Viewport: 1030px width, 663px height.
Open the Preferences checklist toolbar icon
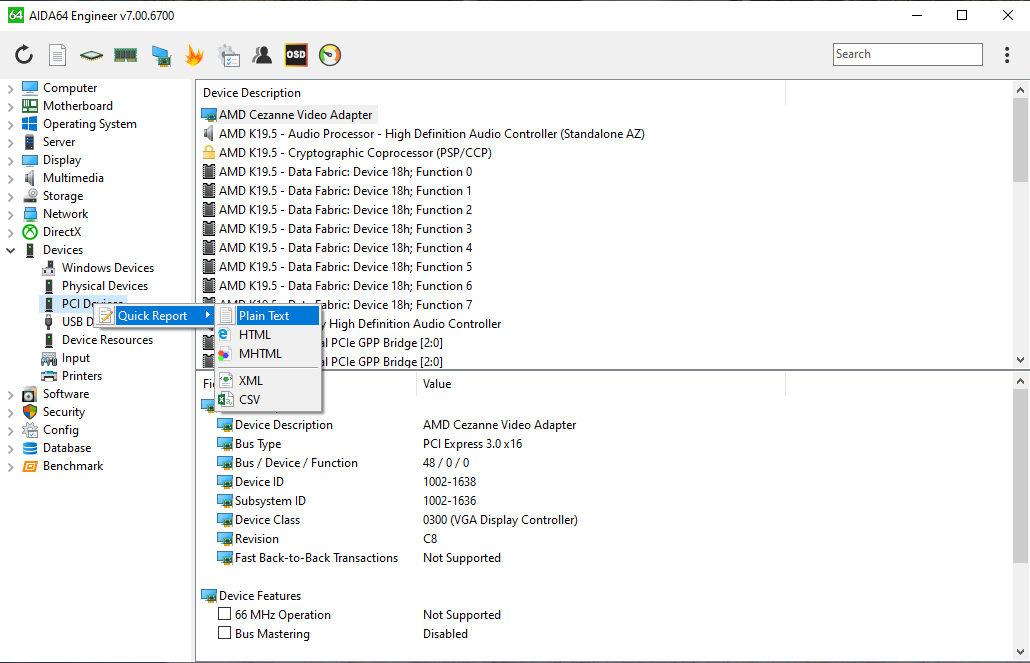pos(229,56)
